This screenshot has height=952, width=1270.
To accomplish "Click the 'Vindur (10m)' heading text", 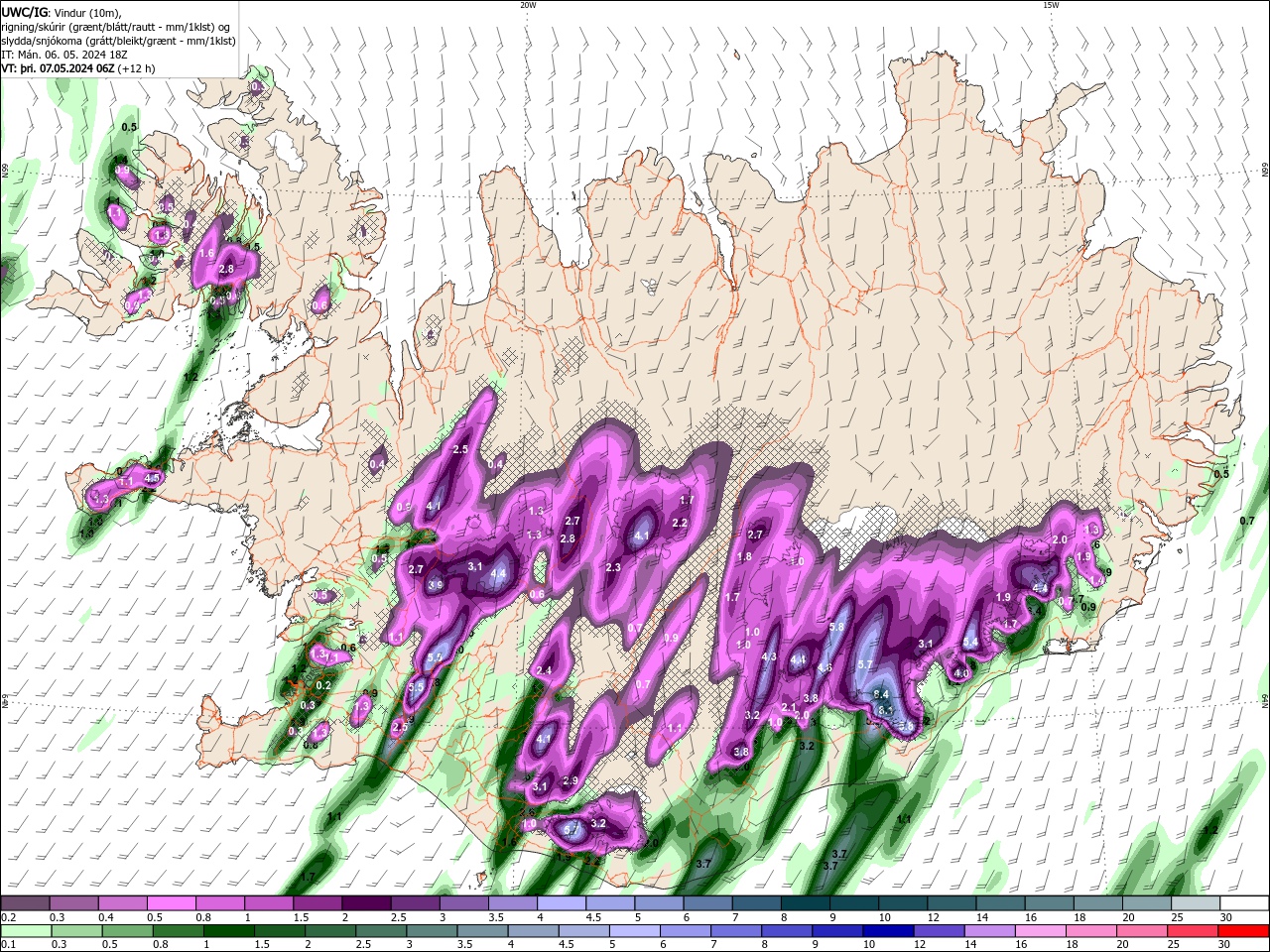I will coord(87,12).
